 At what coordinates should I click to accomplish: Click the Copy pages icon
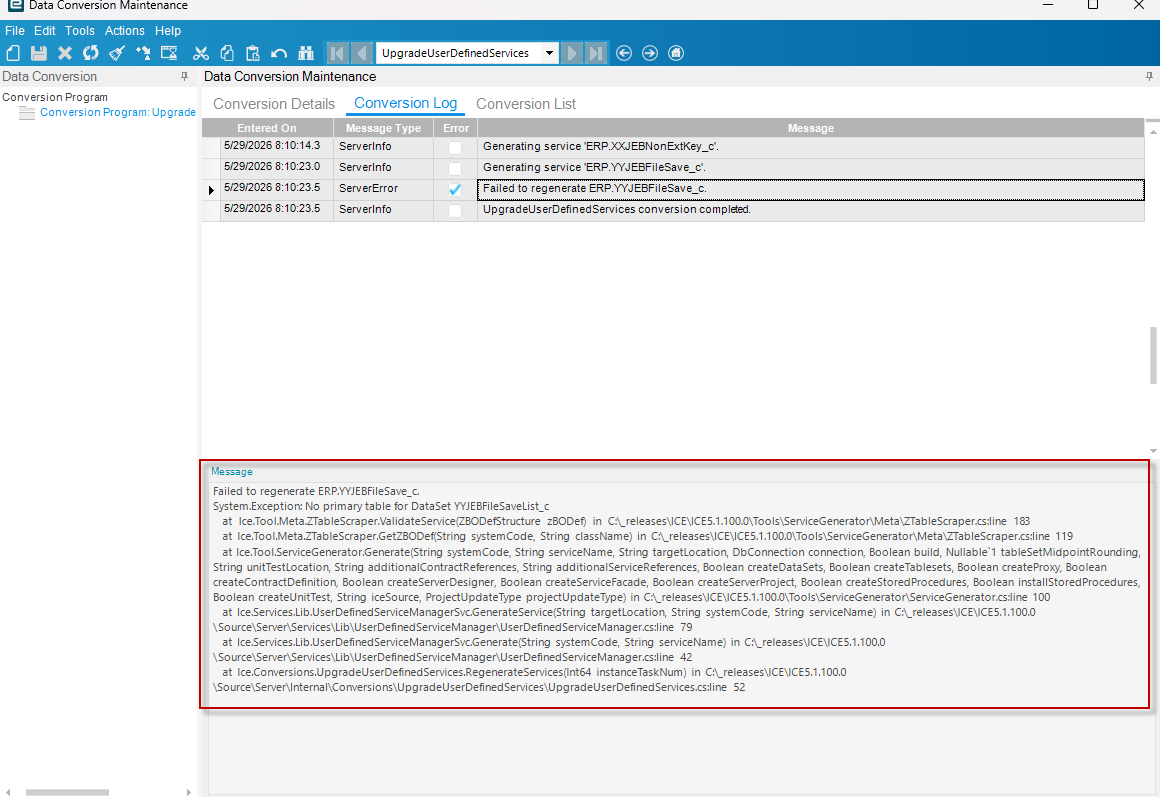[x=227, y=53]
